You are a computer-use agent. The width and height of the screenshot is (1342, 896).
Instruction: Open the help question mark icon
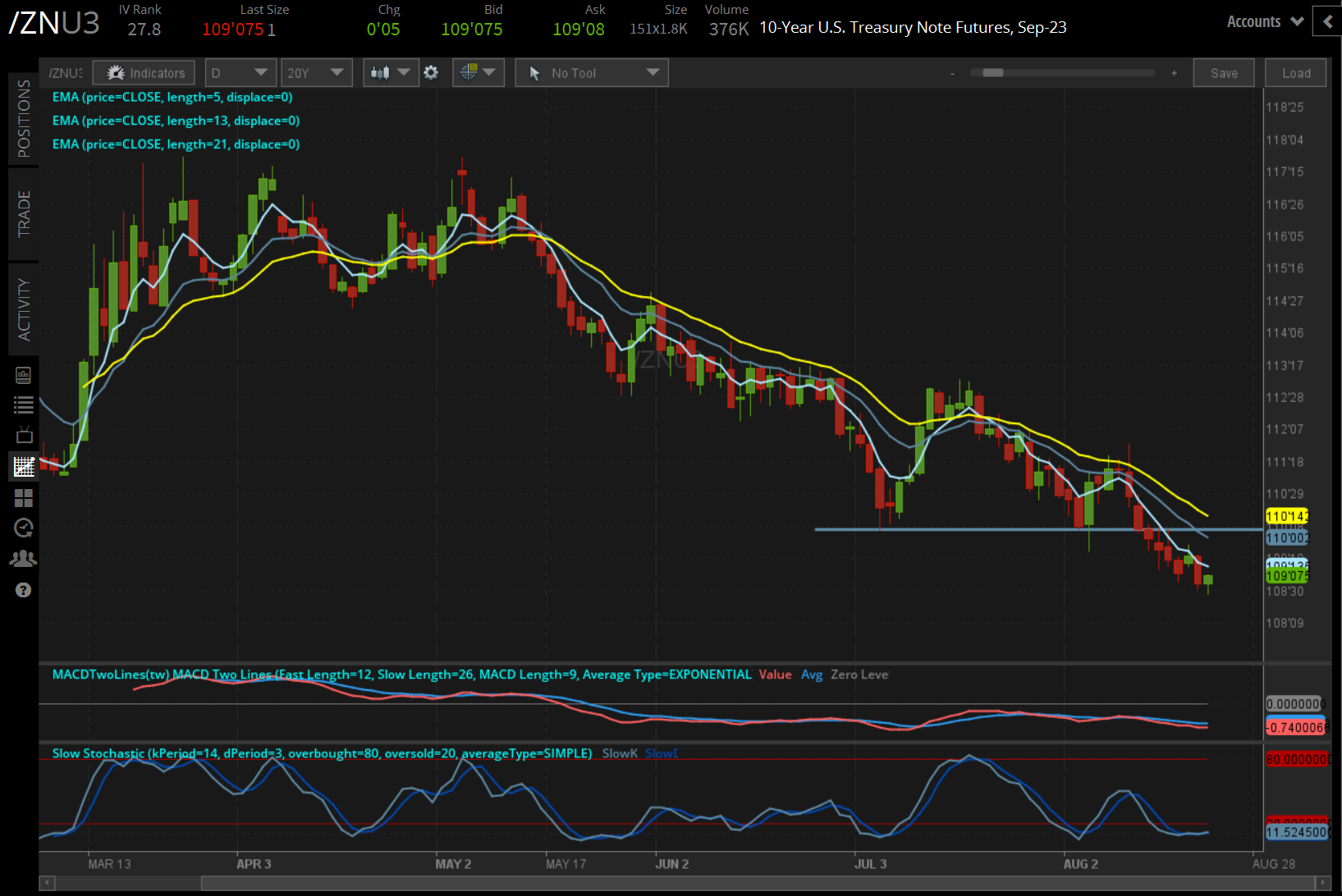(24, 590)
